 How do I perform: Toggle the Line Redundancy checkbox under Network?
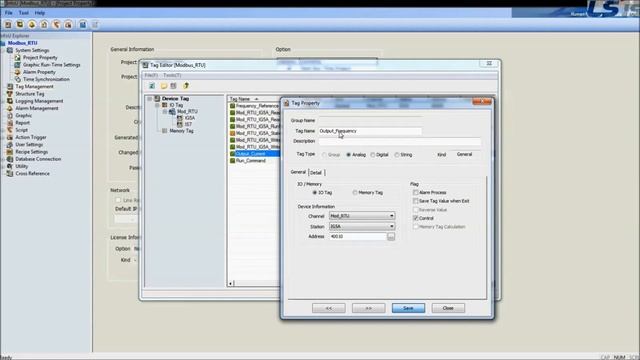(x=118, y=200)
